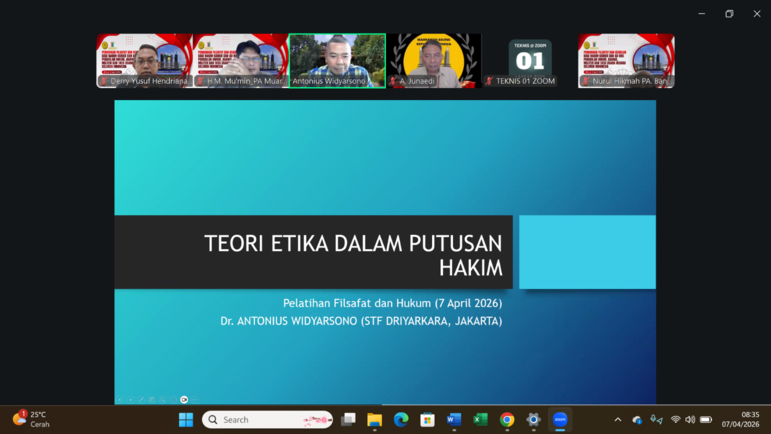771x434 pixels.
Task: Open Word from the taskbar
Action: pos(454,420)
